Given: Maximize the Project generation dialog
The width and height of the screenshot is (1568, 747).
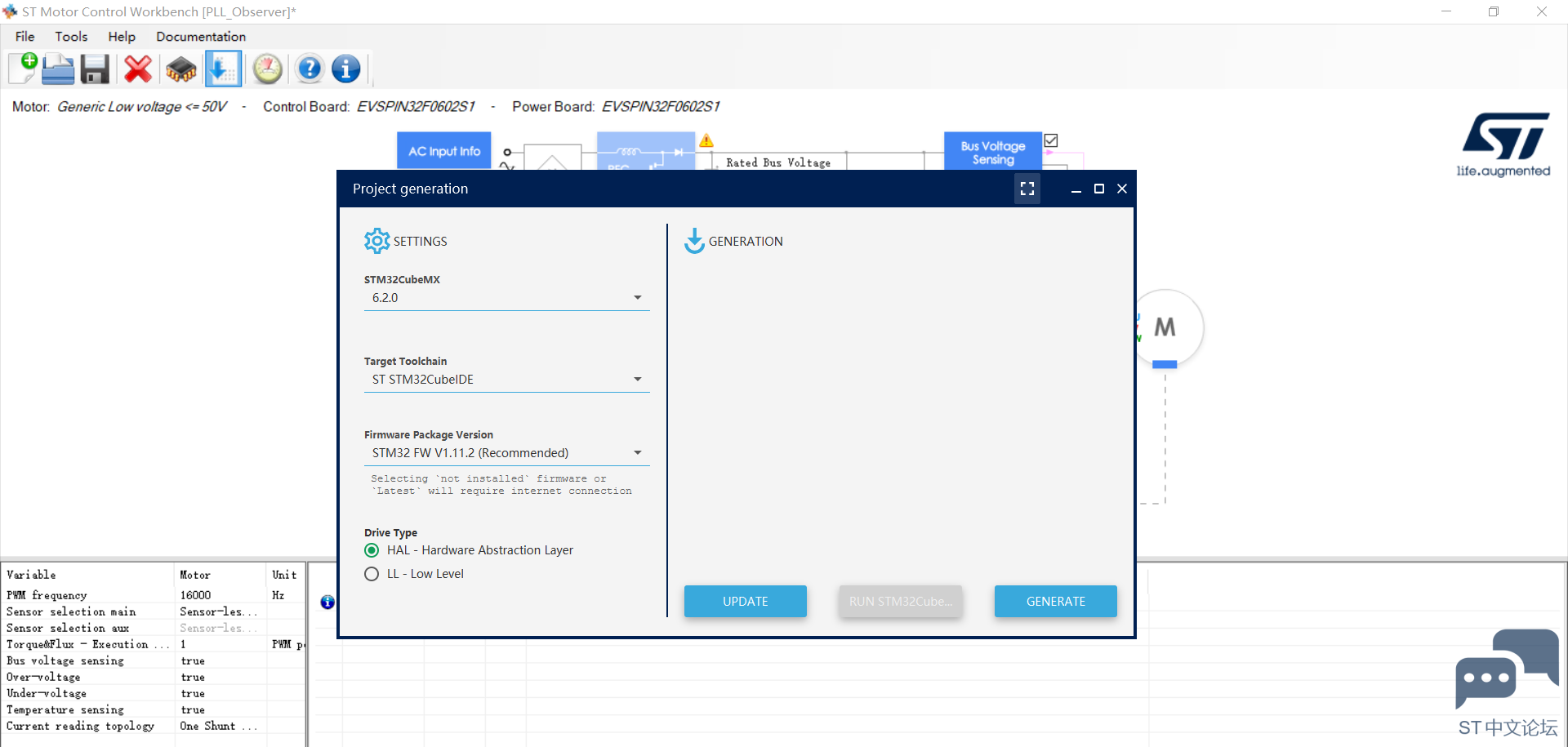Looking at the screenshot, I should pos(1099,189).
